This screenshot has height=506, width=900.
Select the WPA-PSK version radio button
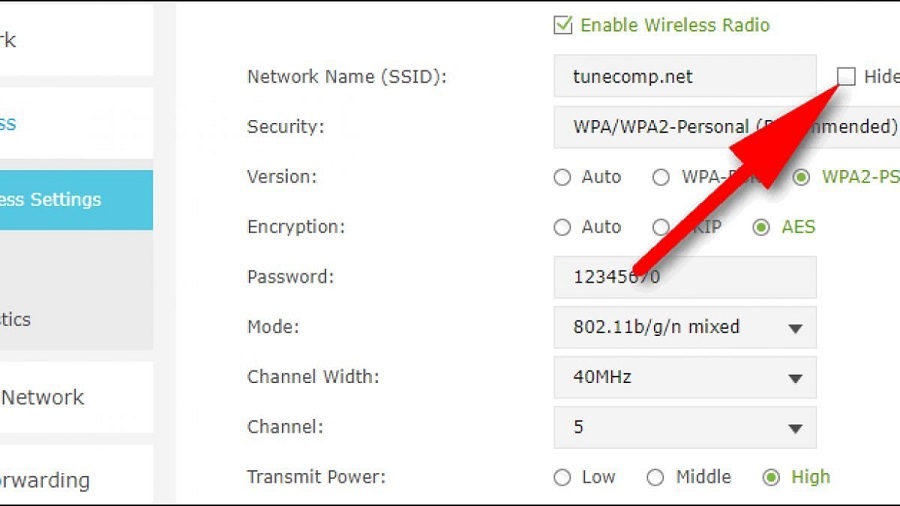pos(661,177)
